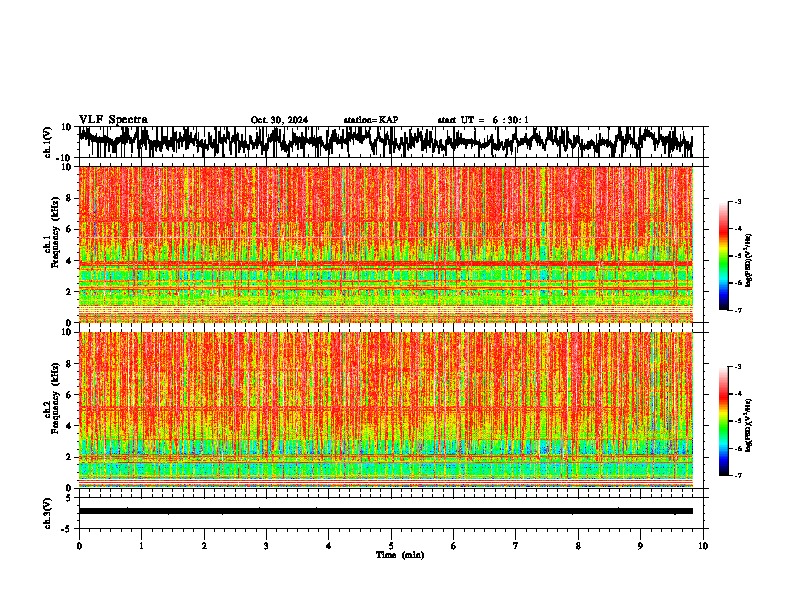Select the "Oct. 30, 2024" date label
Screen dimensions: 792x612
click(279, 120)
